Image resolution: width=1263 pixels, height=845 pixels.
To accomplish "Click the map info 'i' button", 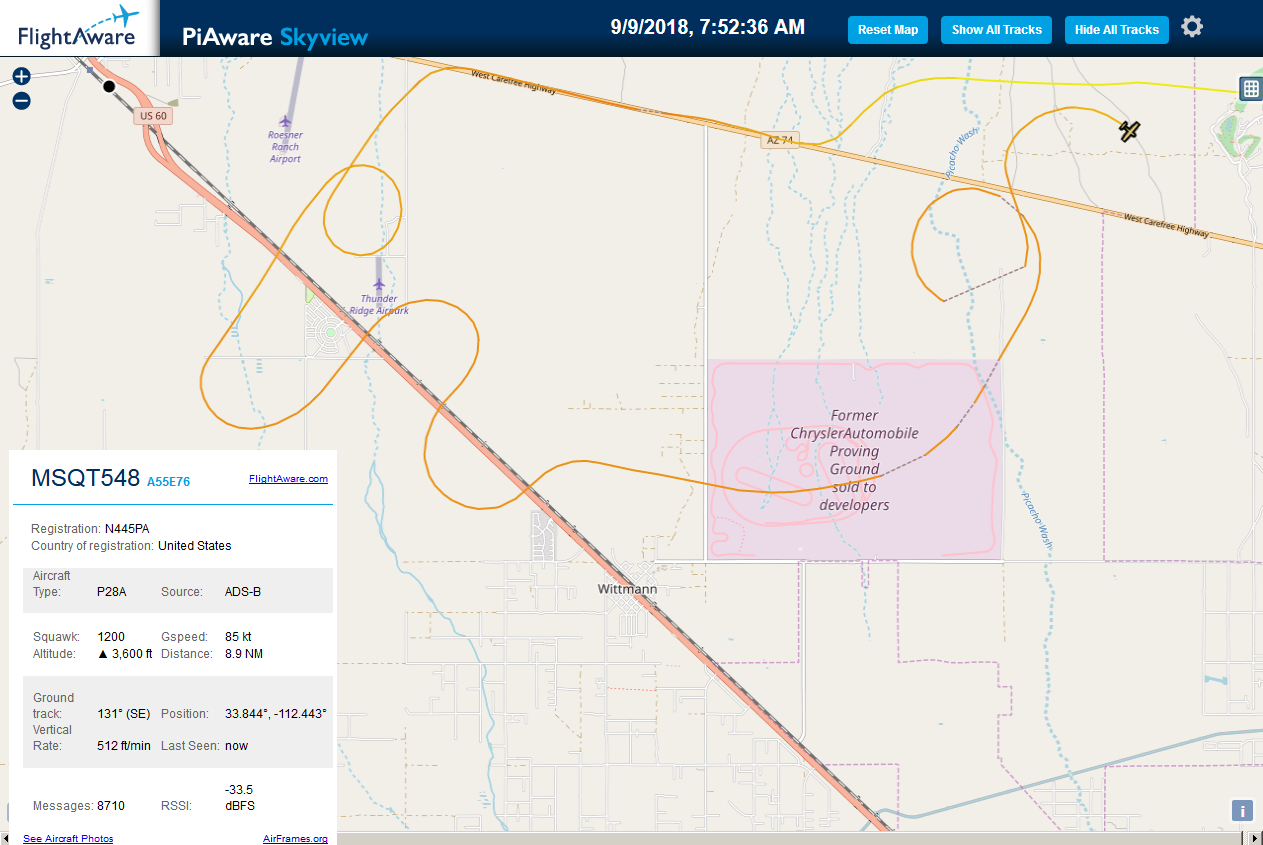I will point(1241,811).
